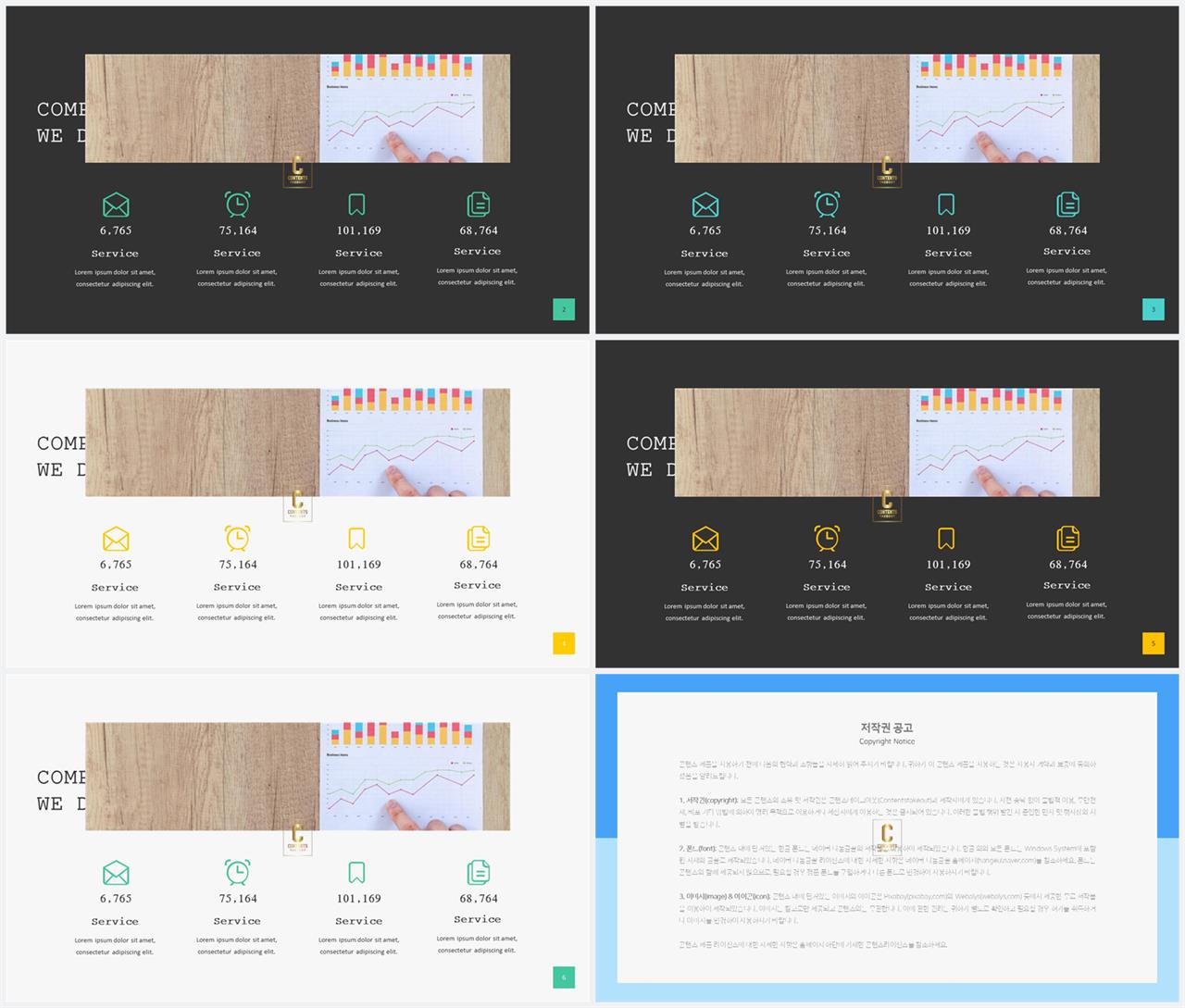Select the number 6,765 on slide 3

coord(705,230)
